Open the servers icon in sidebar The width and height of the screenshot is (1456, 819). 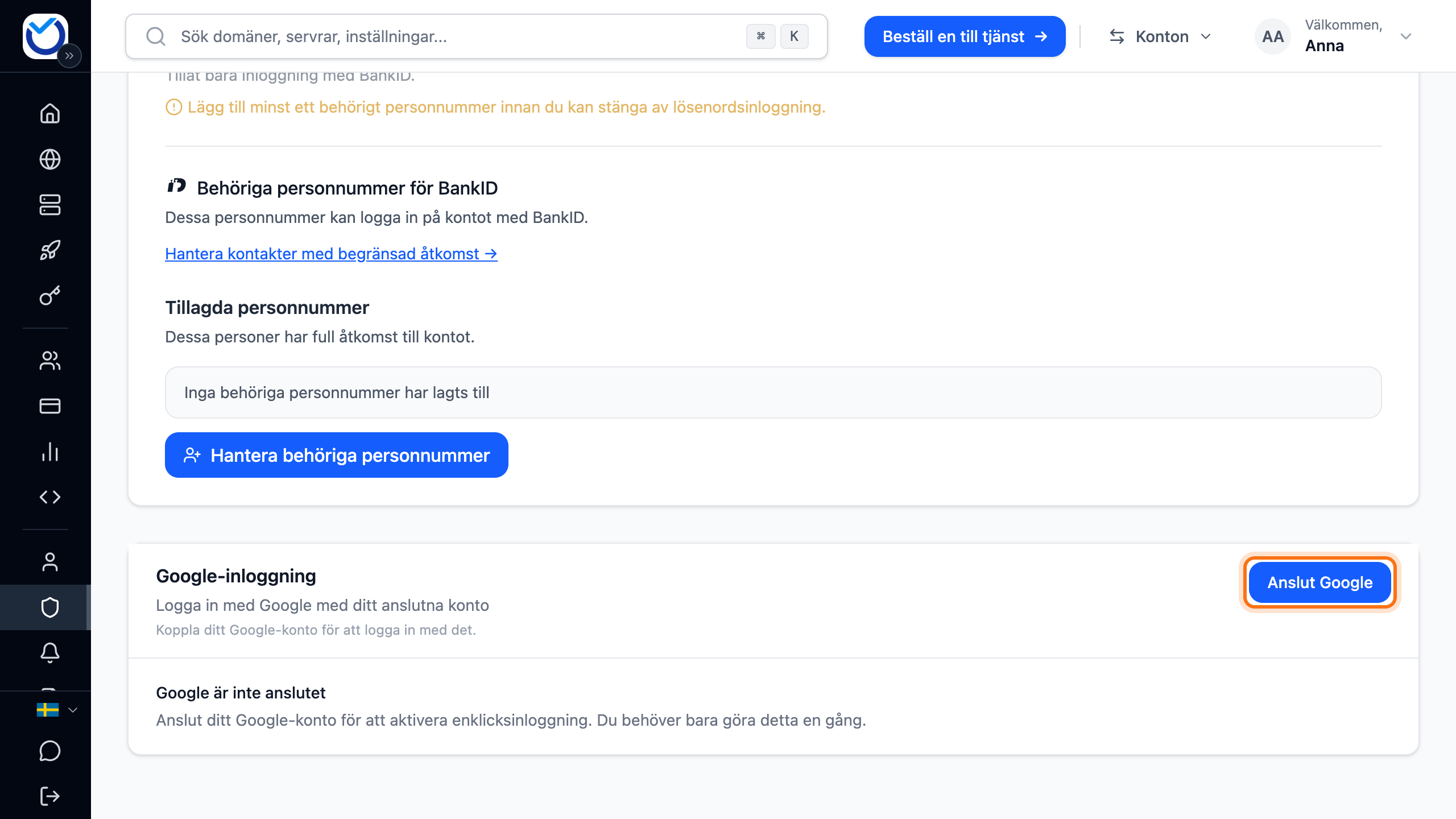[50, 205]
